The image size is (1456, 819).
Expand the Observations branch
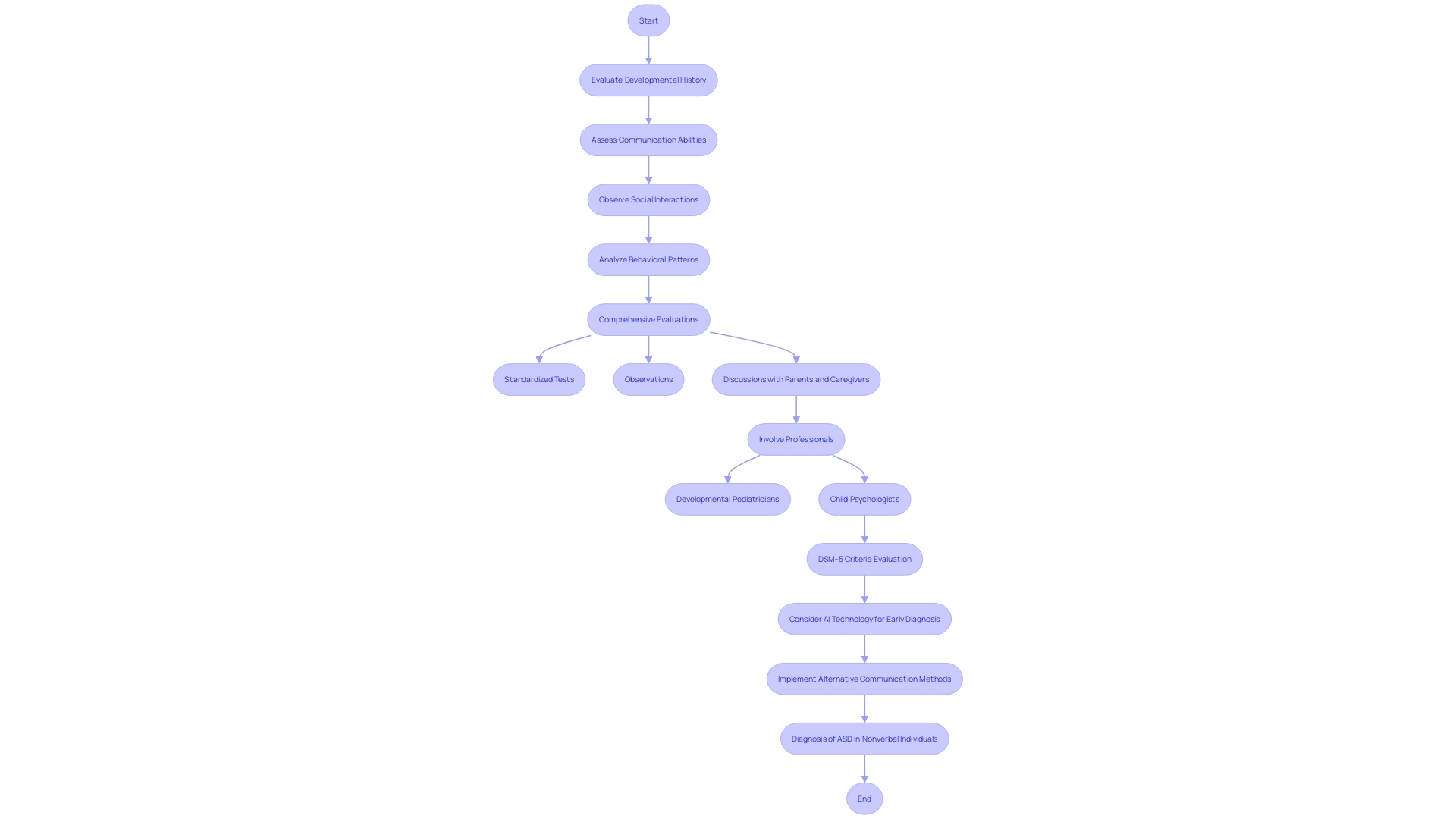click(x=648, y=379)
